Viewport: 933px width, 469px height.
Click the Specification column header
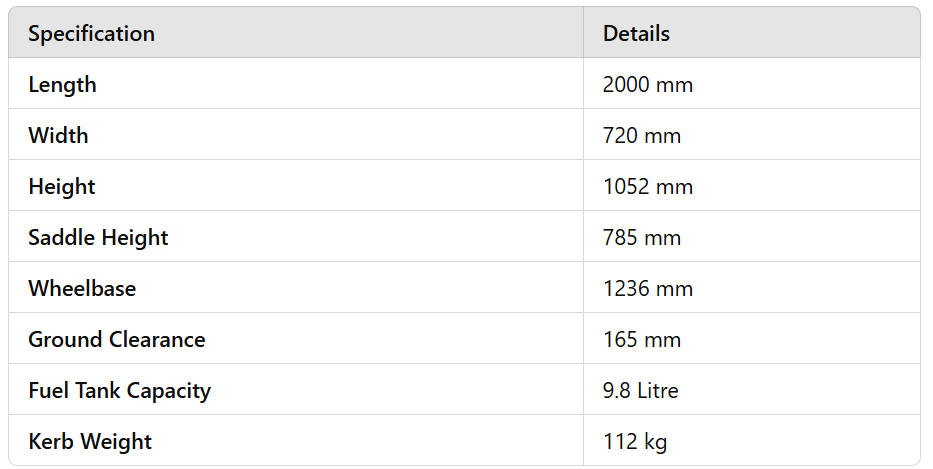tap(91, 33)
